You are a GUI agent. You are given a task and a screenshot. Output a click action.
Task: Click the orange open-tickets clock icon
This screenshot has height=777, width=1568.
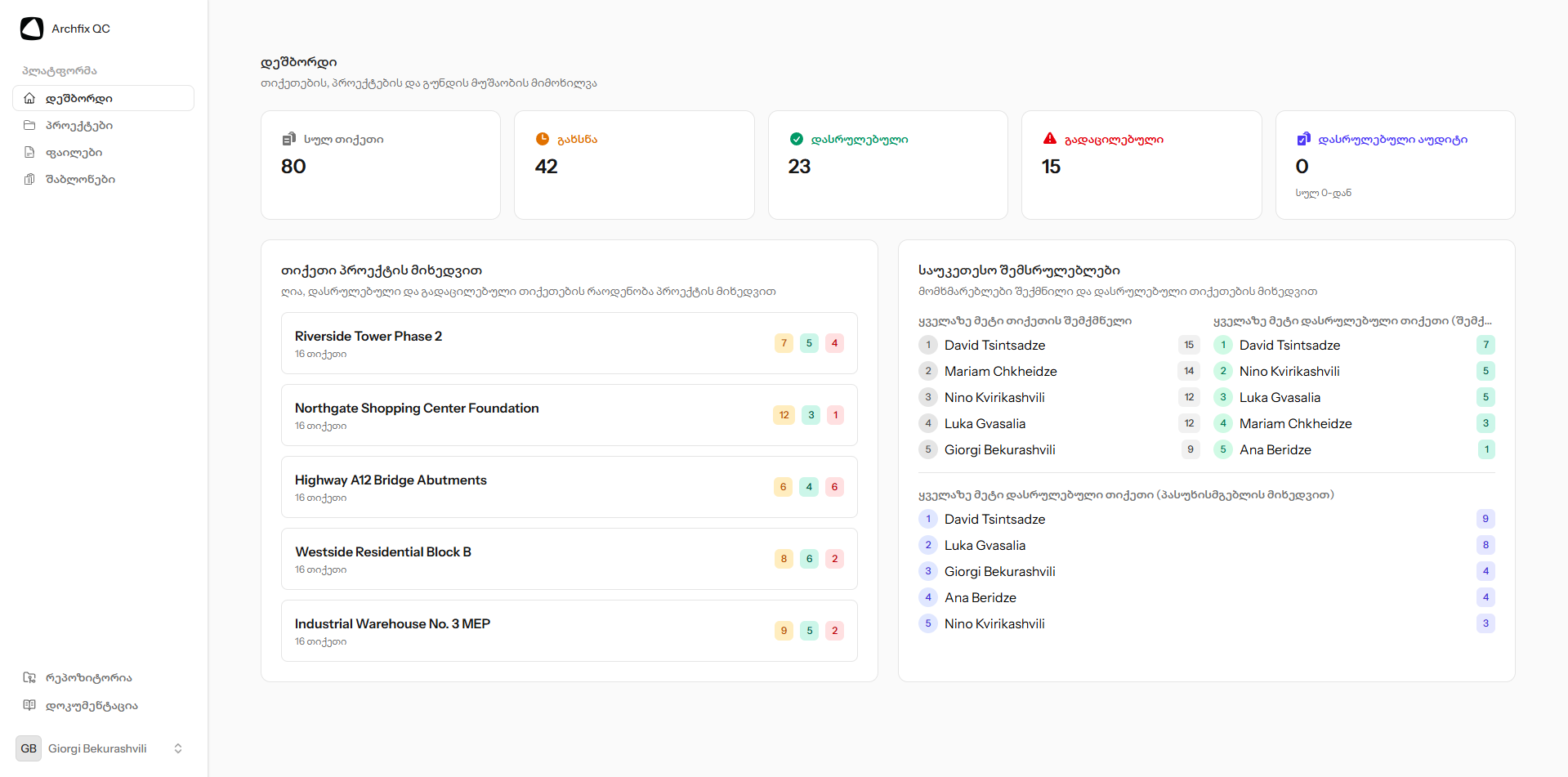[543, 139]
